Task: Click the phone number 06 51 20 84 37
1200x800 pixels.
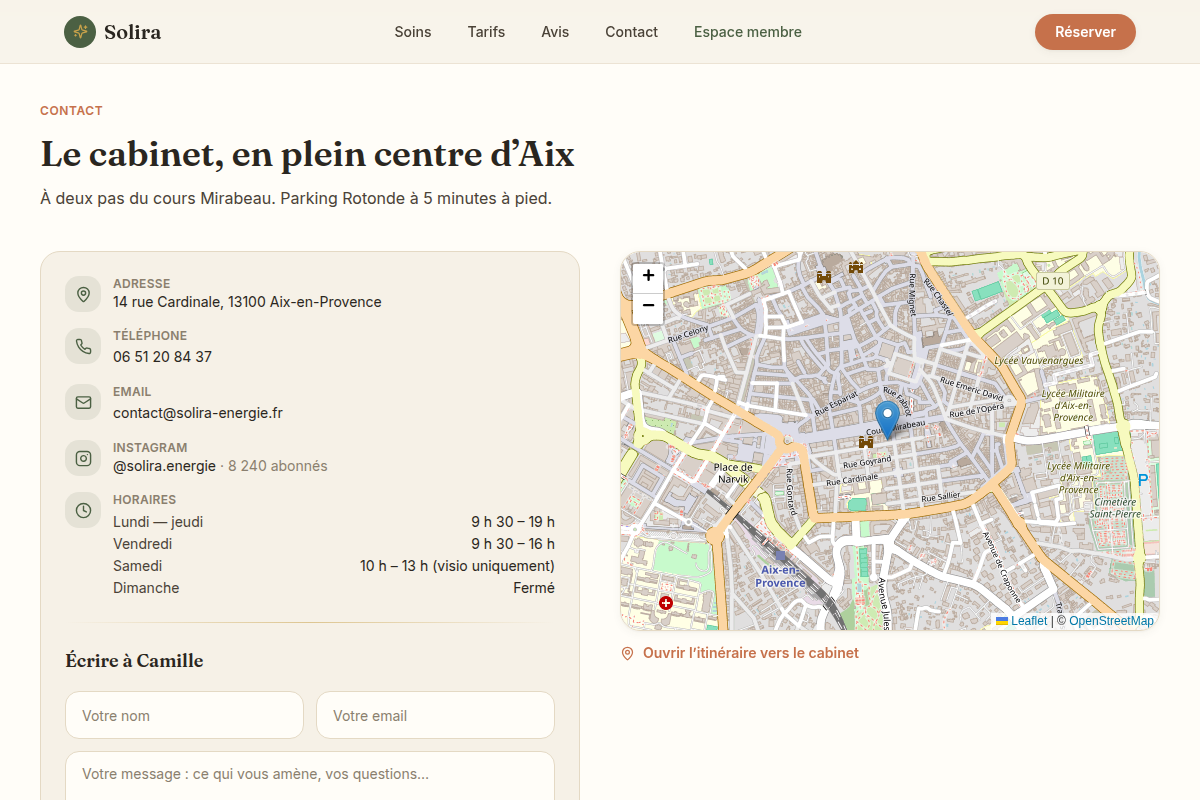Action: tap(162, 357)
